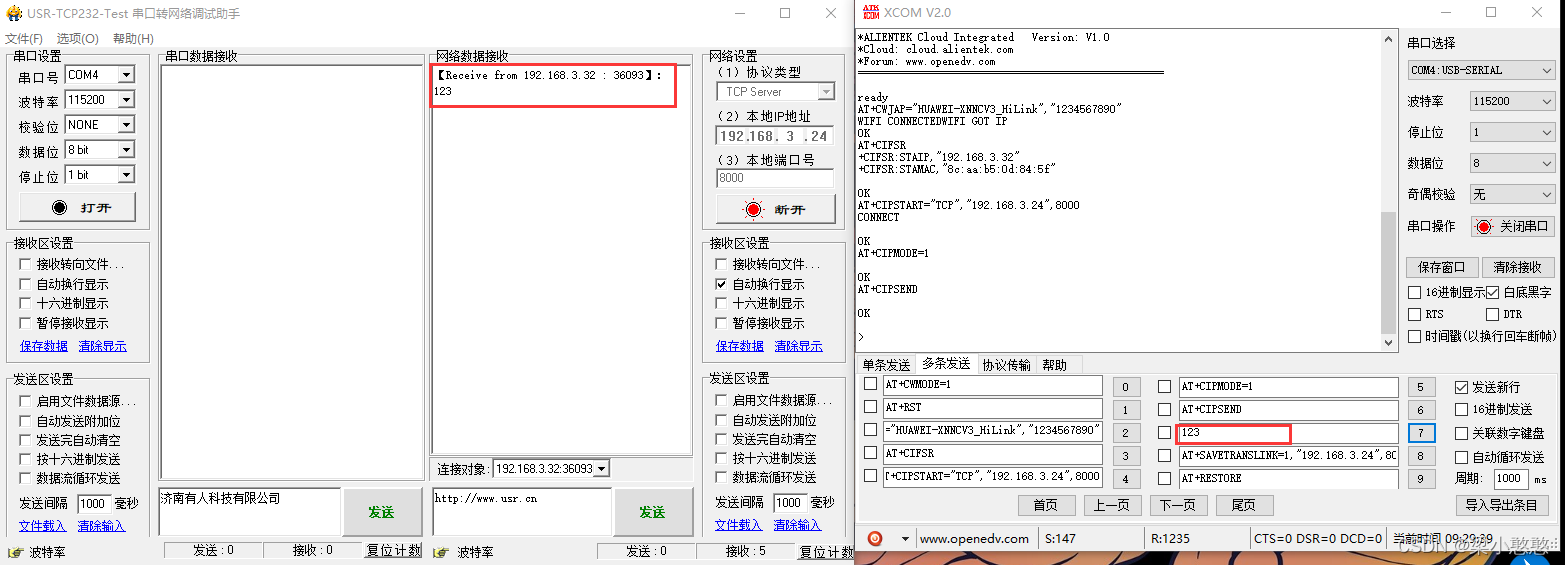Toggle network 暂停接收显示 checkbox
This screenshot has height=565, width=1565.
pyautogui.click(x=721, y=323)
